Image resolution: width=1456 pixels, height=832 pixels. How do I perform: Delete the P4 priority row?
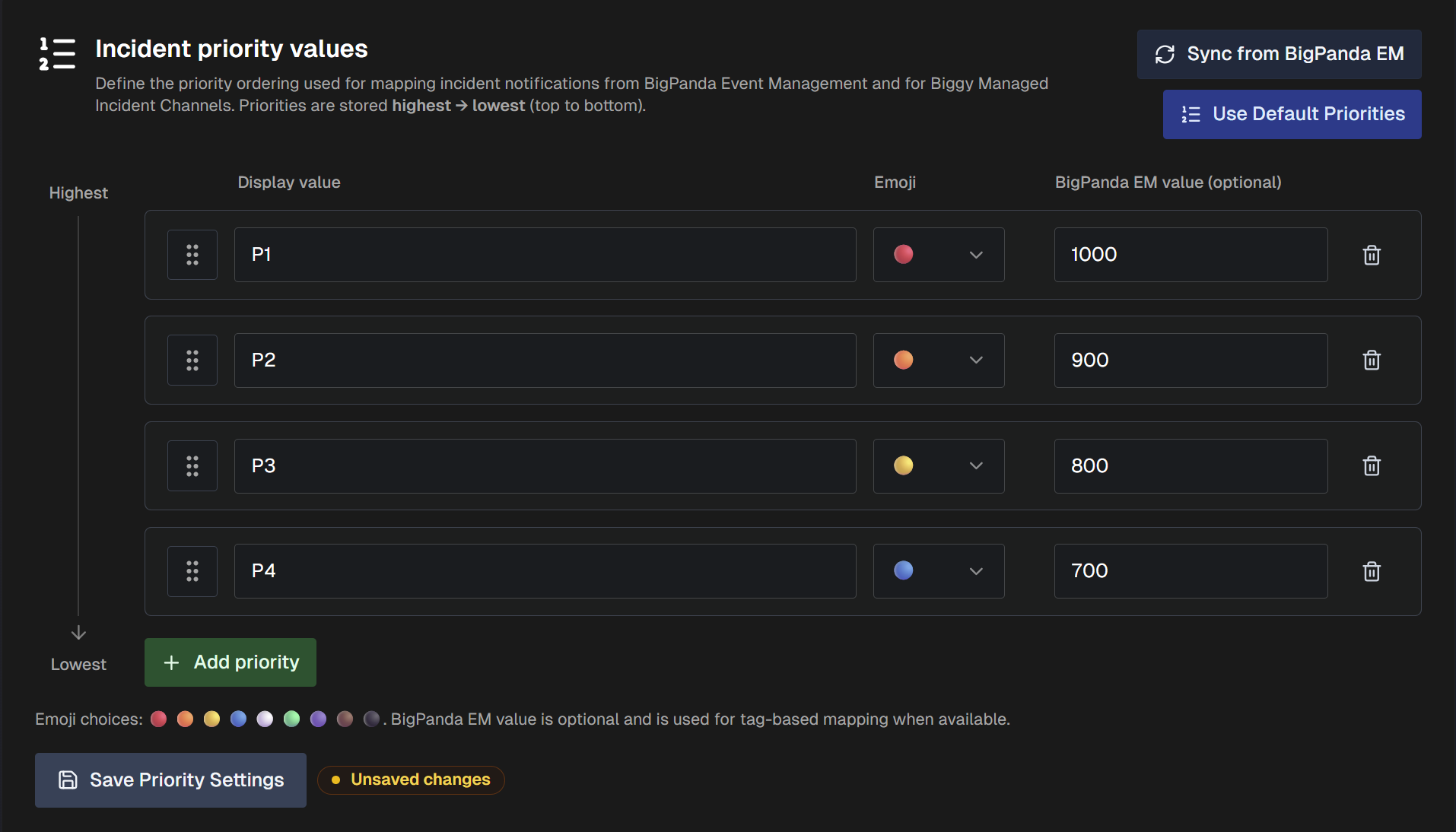[x=1371, y=571]
